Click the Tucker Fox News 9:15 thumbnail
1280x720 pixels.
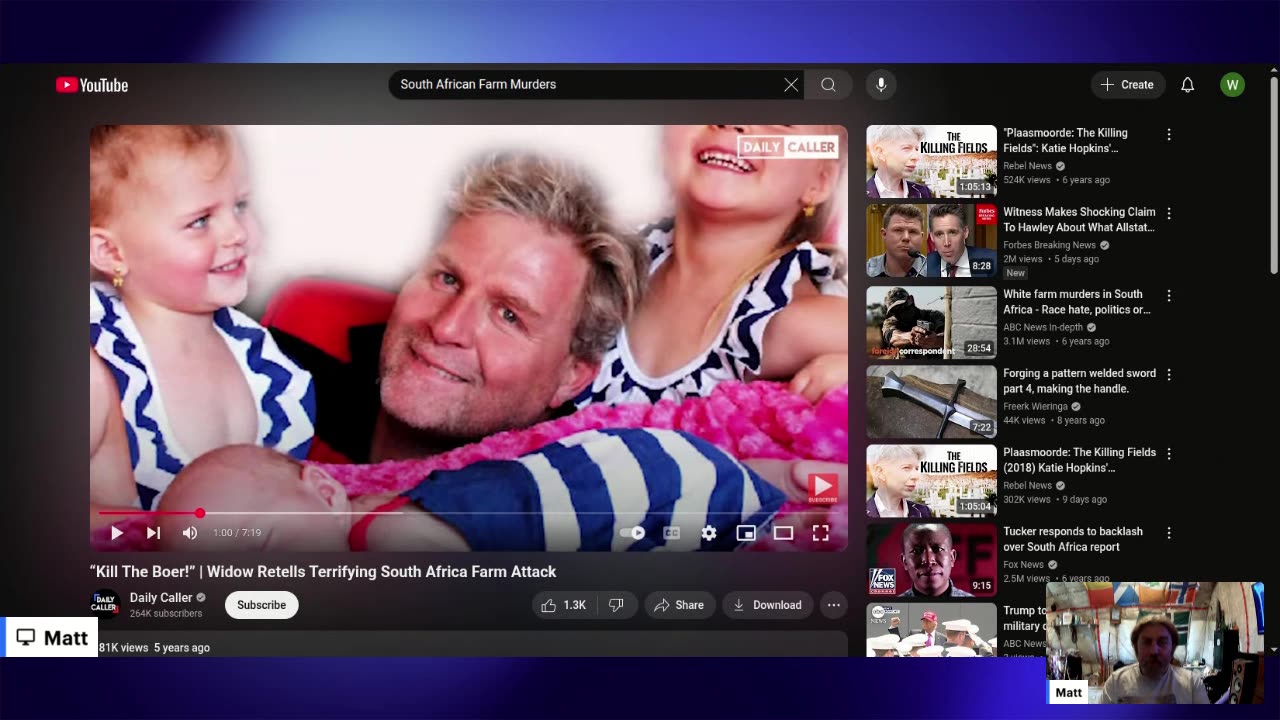click(931, 560)
